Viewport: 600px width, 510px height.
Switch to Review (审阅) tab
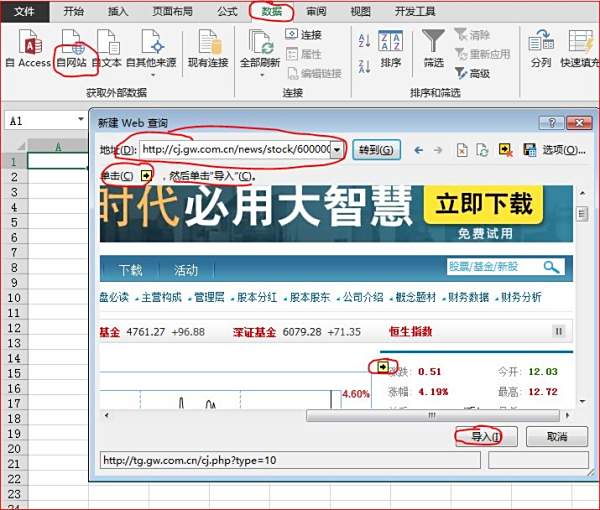pyautogui.click(x=316, y=11)
